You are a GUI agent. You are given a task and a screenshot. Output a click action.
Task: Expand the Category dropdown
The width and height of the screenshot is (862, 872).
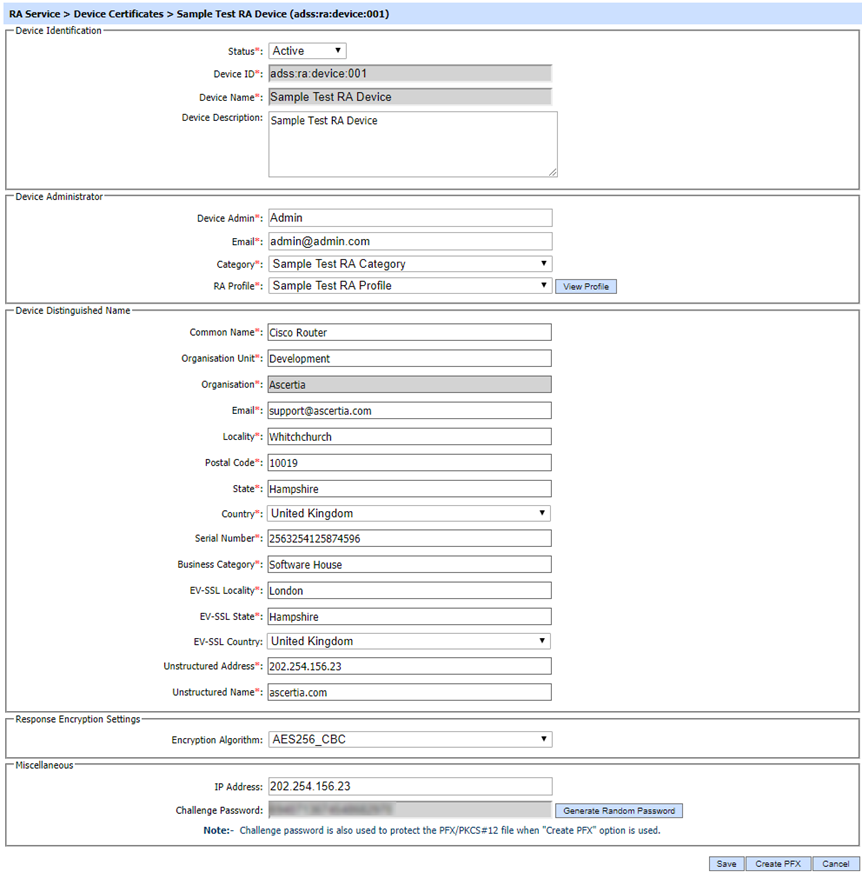click(x=410, y=264)
